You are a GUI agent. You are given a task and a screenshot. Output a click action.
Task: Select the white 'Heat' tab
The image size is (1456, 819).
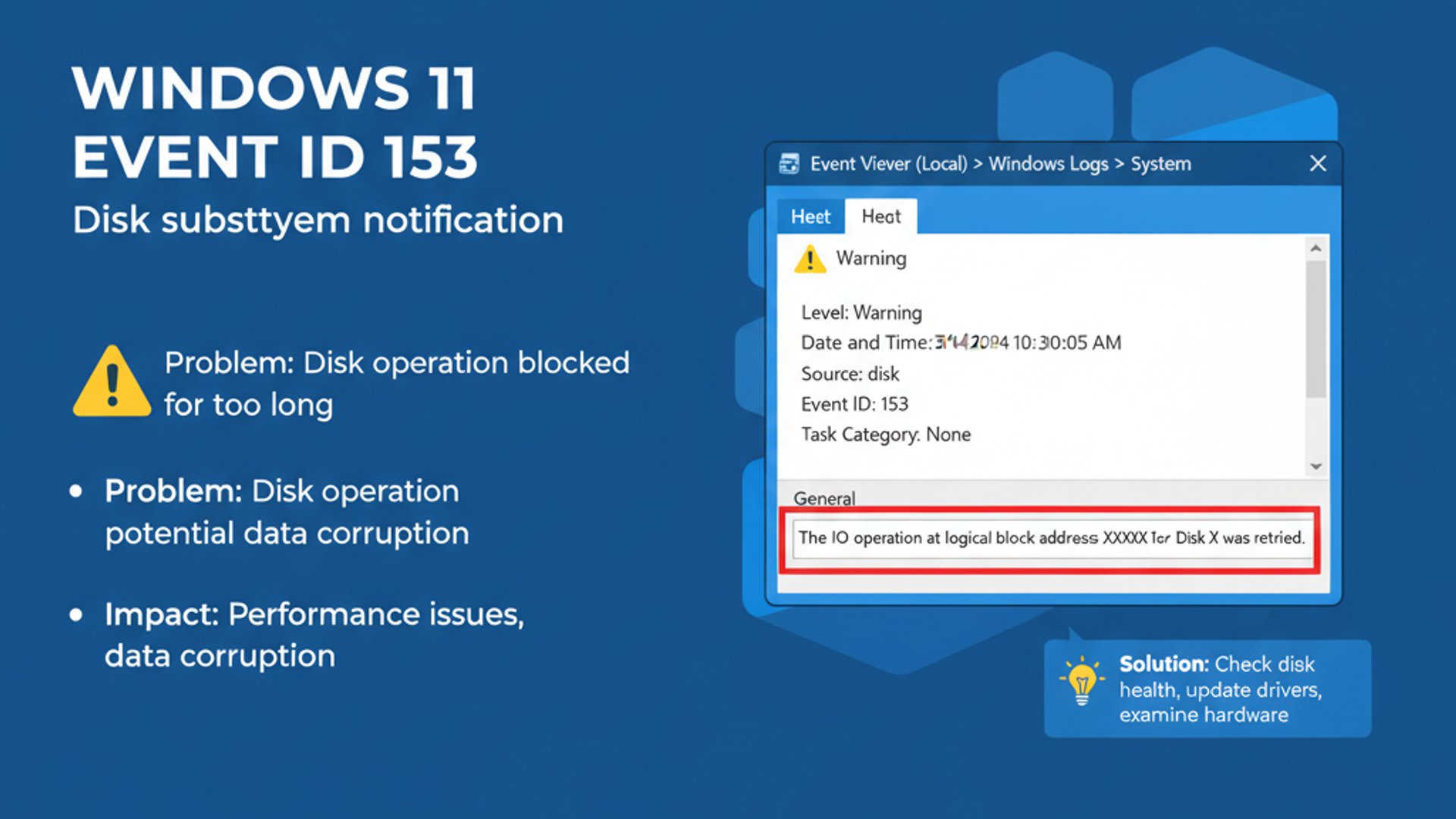pyautogui.click(x=881, y=217)
